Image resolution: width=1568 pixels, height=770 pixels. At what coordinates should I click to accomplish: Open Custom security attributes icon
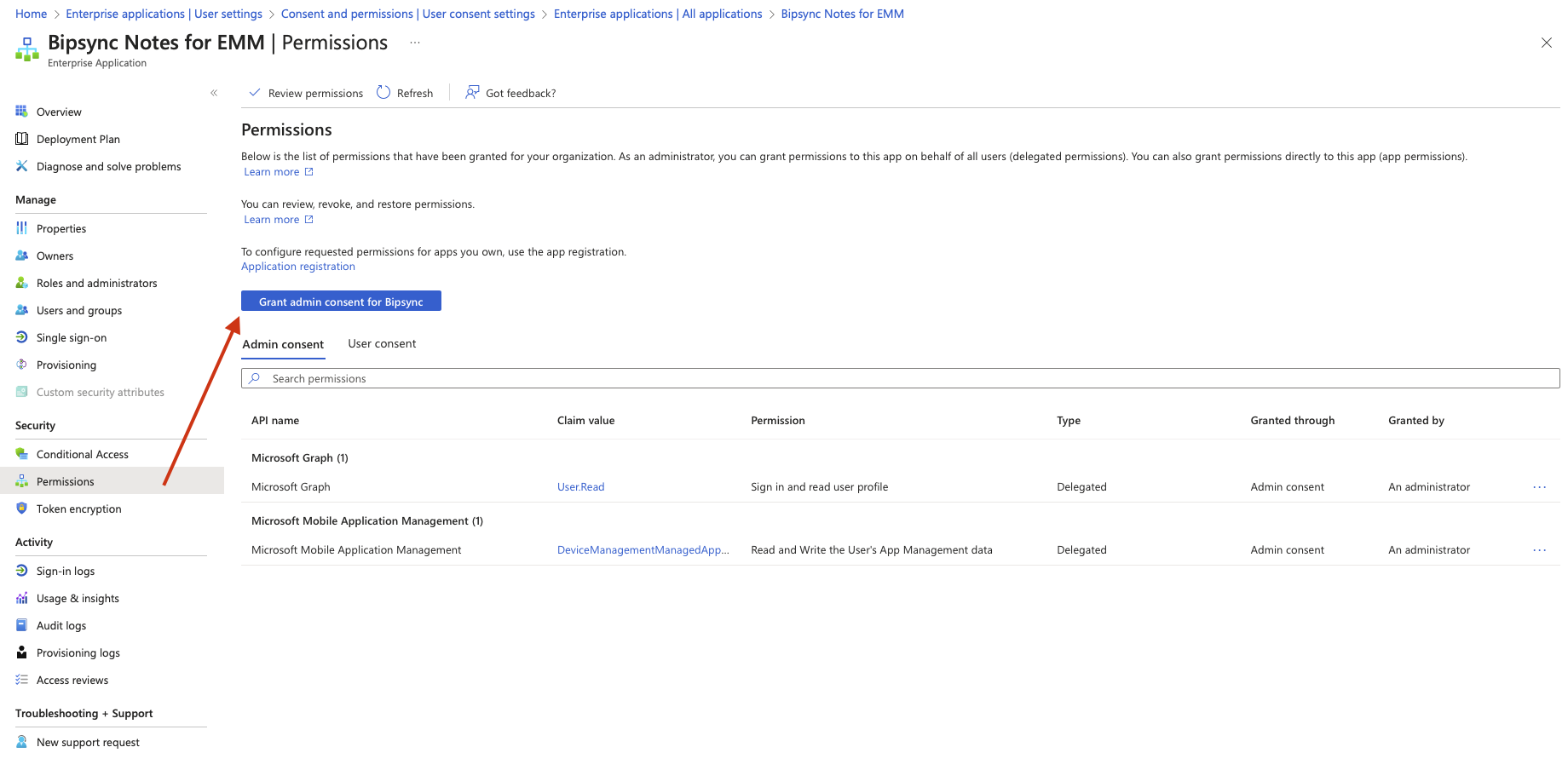[21, 392]
